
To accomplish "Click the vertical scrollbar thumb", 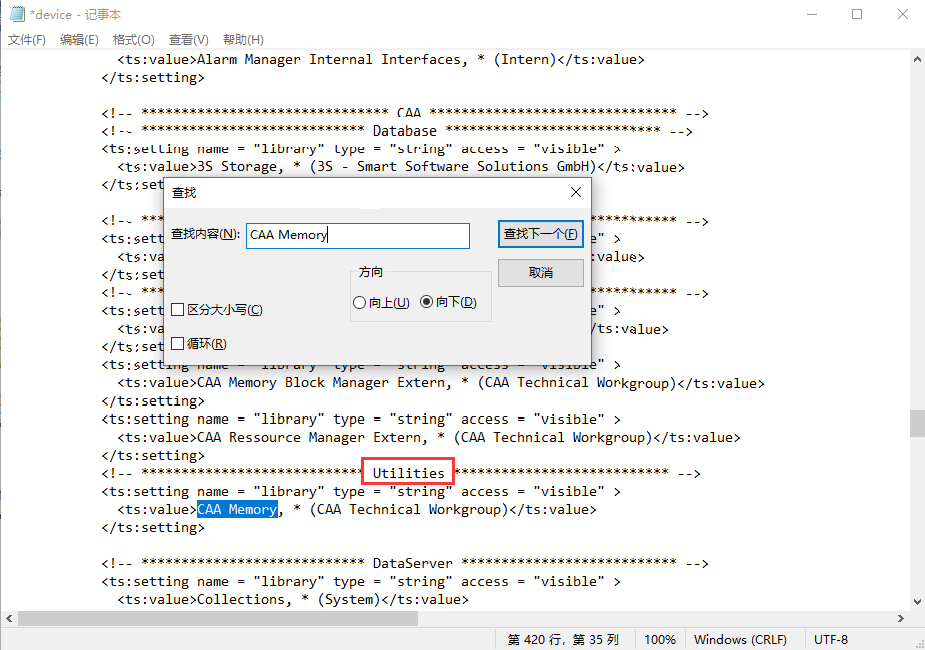I will pyautogui.click(x=916, y=423).
